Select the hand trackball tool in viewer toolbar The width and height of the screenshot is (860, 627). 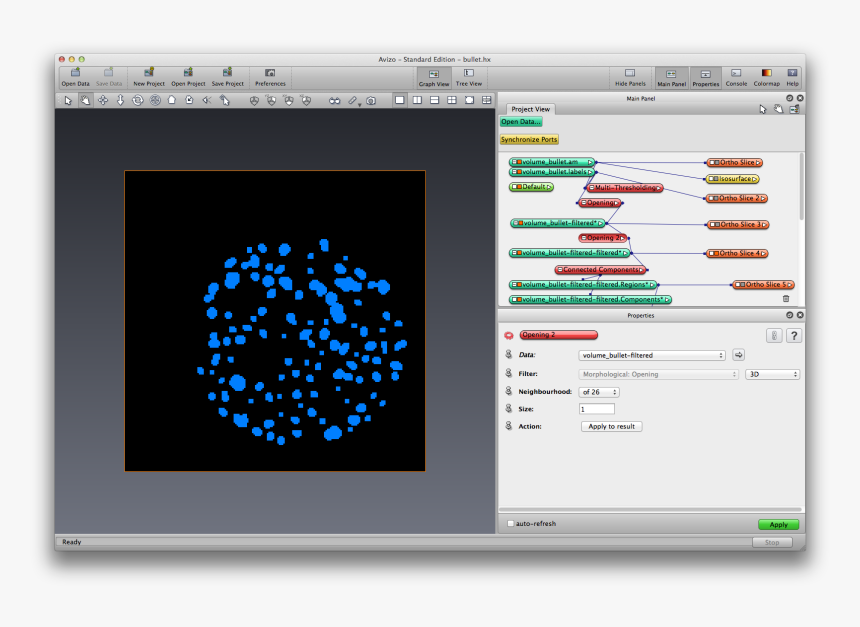(85, 100)
